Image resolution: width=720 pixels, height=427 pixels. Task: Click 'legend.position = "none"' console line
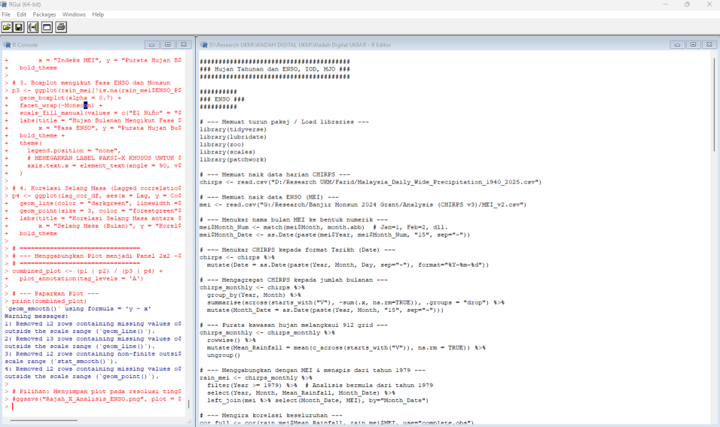[x=74, y=151]
